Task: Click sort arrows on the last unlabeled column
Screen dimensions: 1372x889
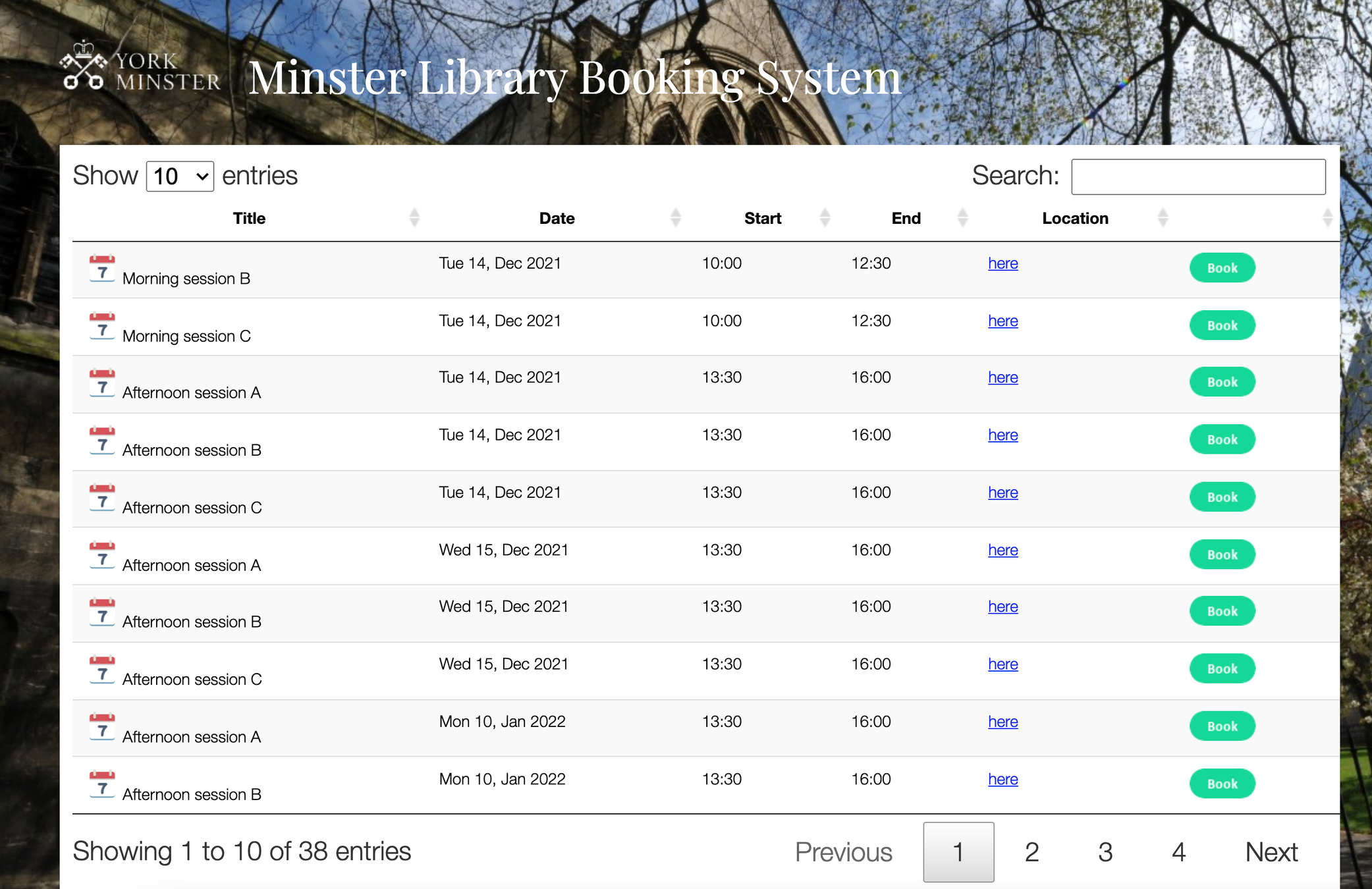Action: (1327, 218)
